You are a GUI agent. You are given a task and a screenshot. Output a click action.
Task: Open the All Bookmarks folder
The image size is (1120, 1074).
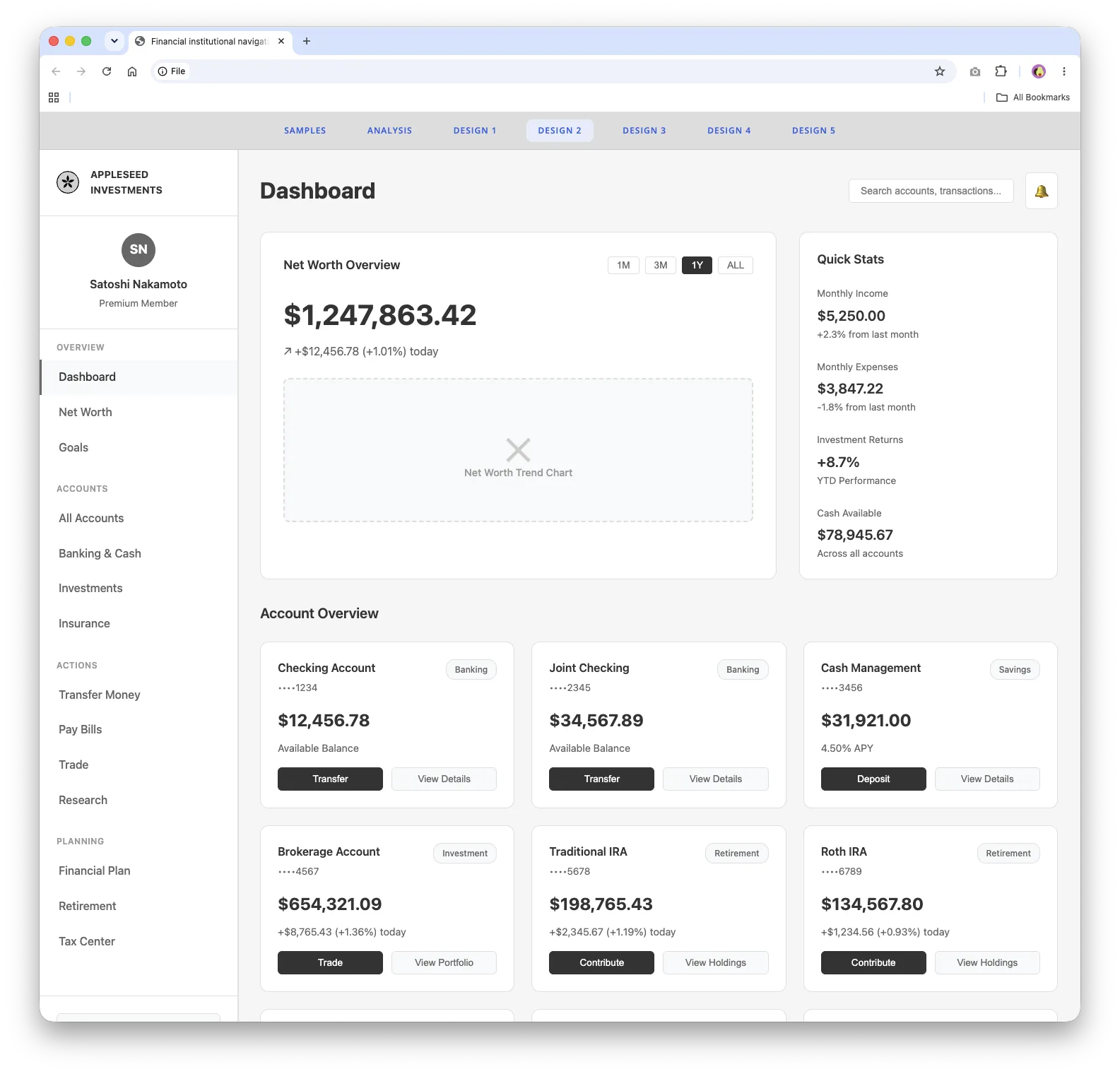(1033, 98)
